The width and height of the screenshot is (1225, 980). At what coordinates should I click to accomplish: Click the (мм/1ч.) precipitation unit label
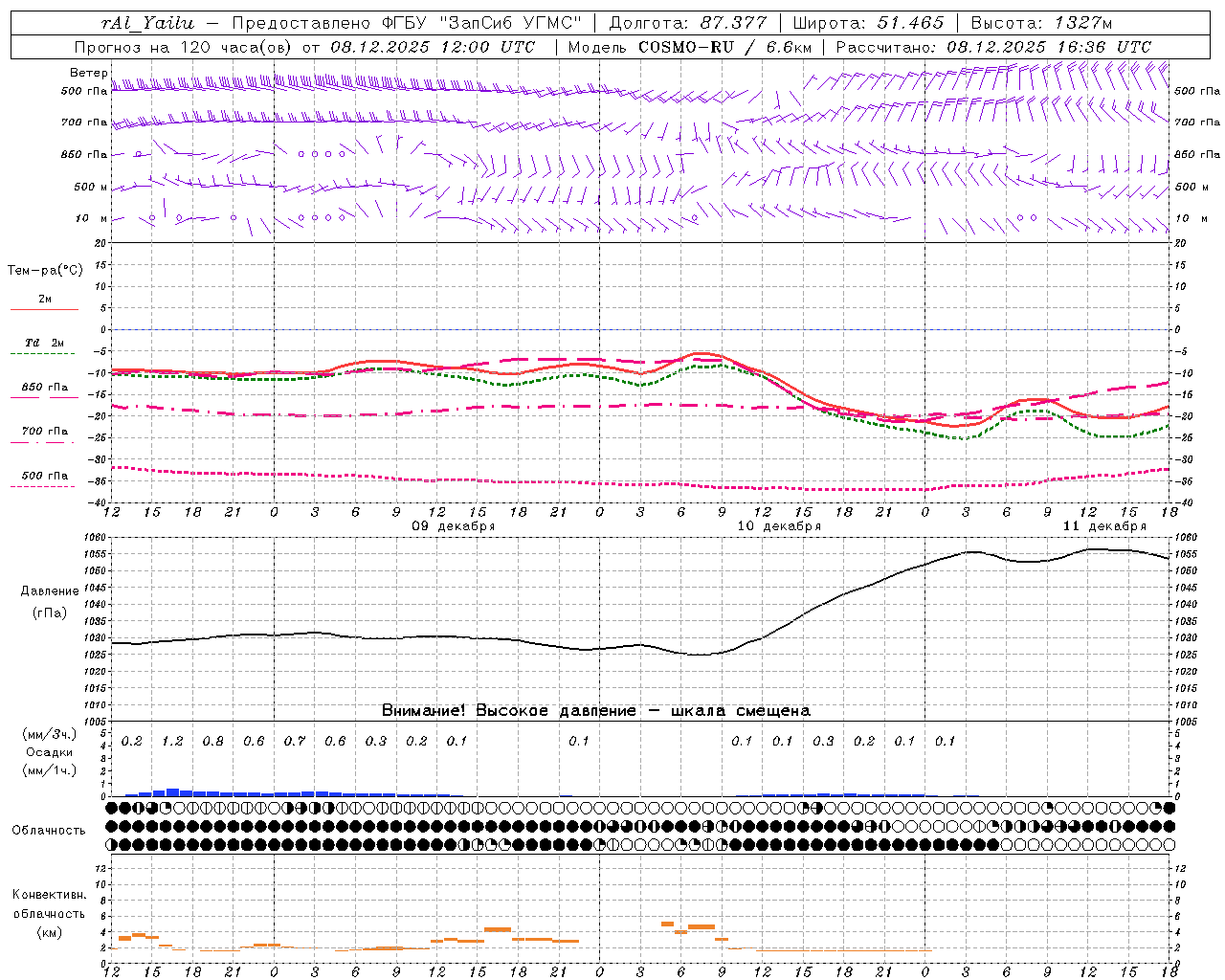50,770
